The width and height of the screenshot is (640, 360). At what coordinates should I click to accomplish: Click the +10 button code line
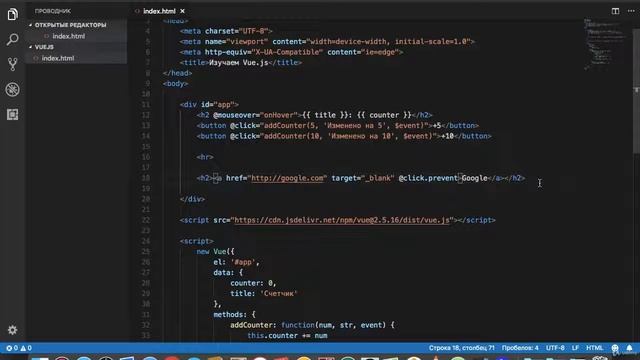(x=344, y=136)
